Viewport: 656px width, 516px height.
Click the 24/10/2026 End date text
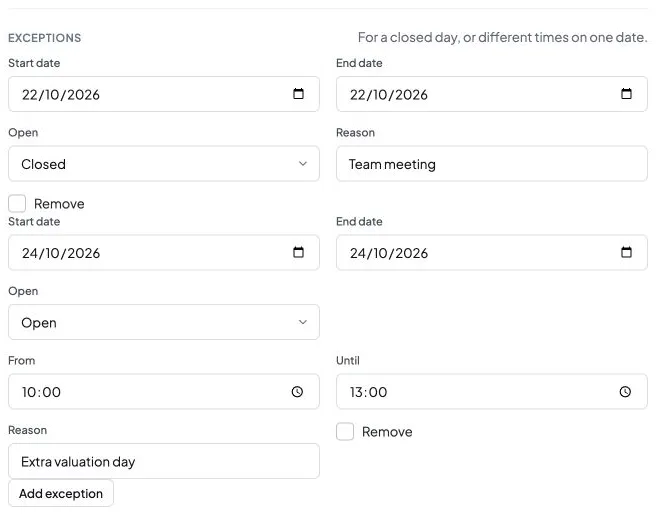tap(389, 253)
